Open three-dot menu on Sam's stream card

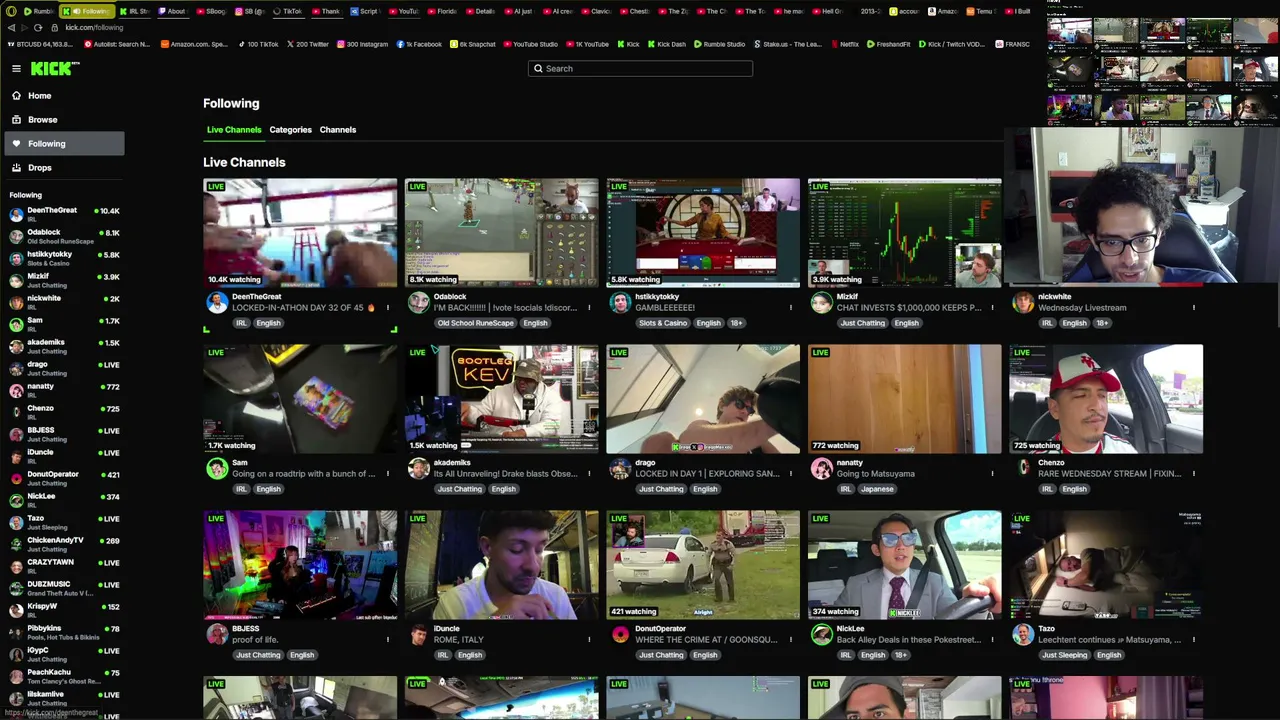[388, 474]
